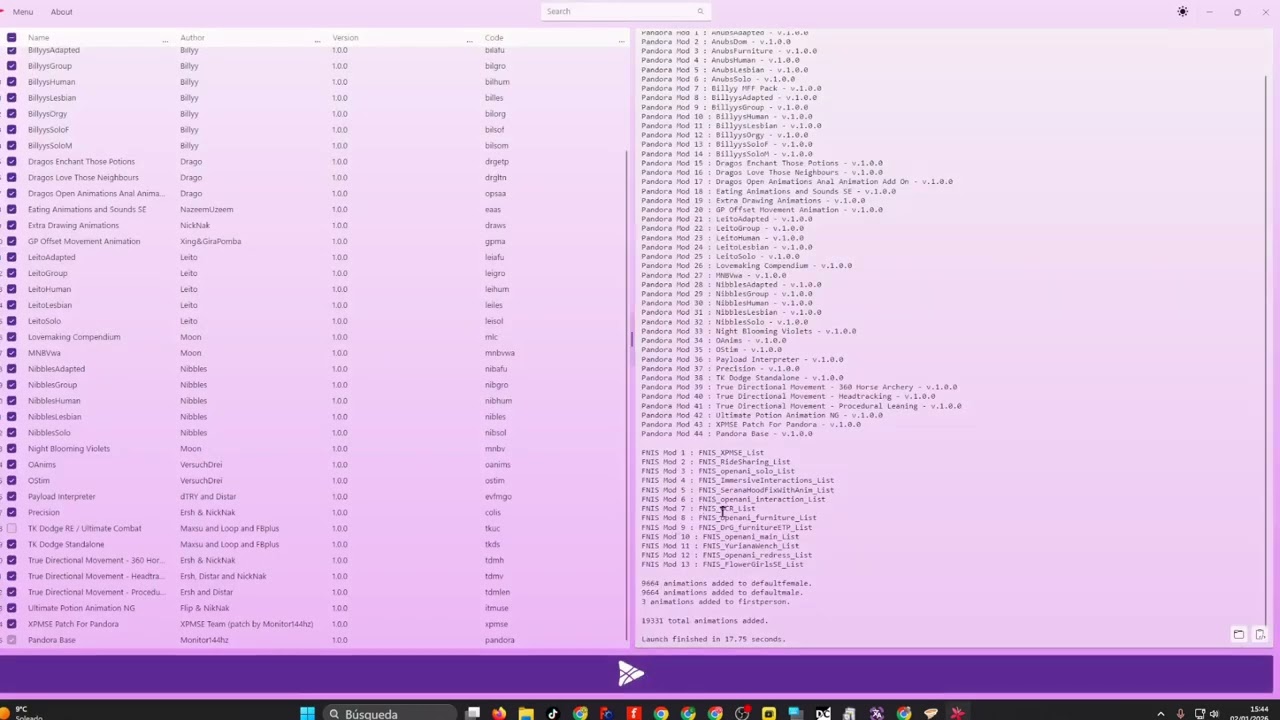Select the GP Offset Movement Animation row
Image resolution: width=1280 pixels, height=720 pixels.
(314, 241)
